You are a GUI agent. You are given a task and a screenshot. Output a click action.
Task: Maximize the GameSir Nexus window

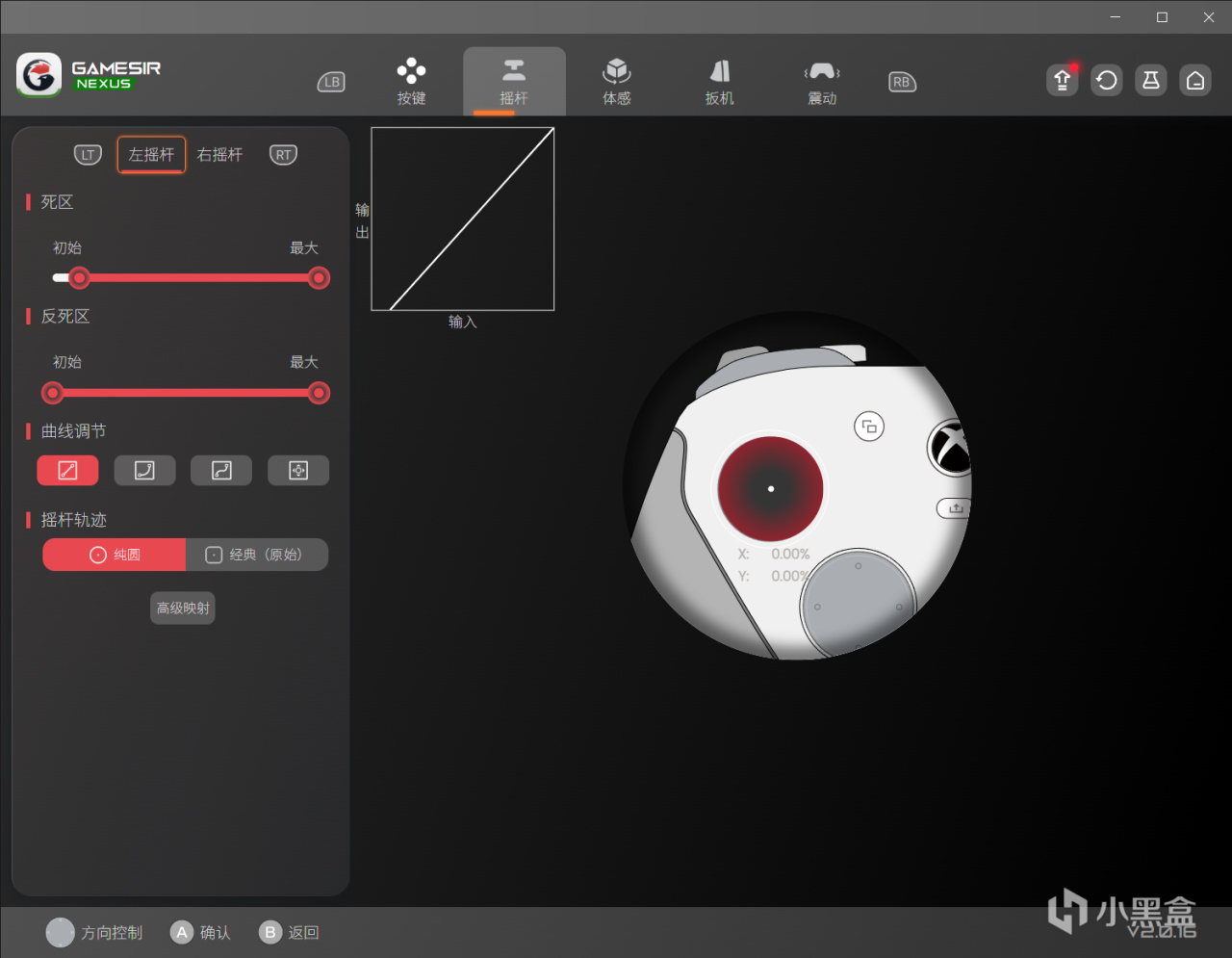(x=1162, y=17)
